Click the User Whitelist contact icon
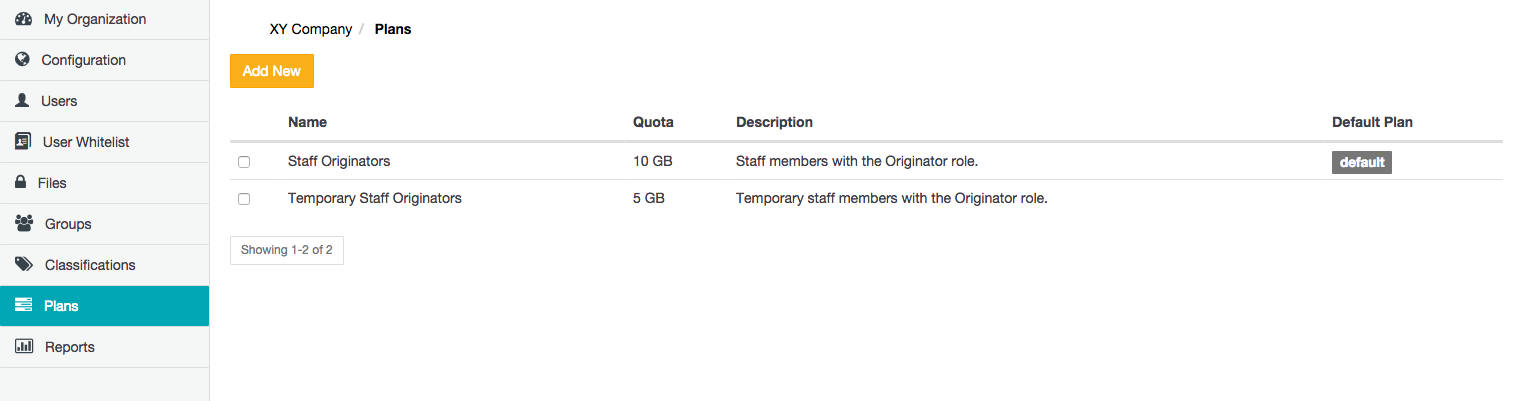The image size is (1538, 401). (23, 142)
